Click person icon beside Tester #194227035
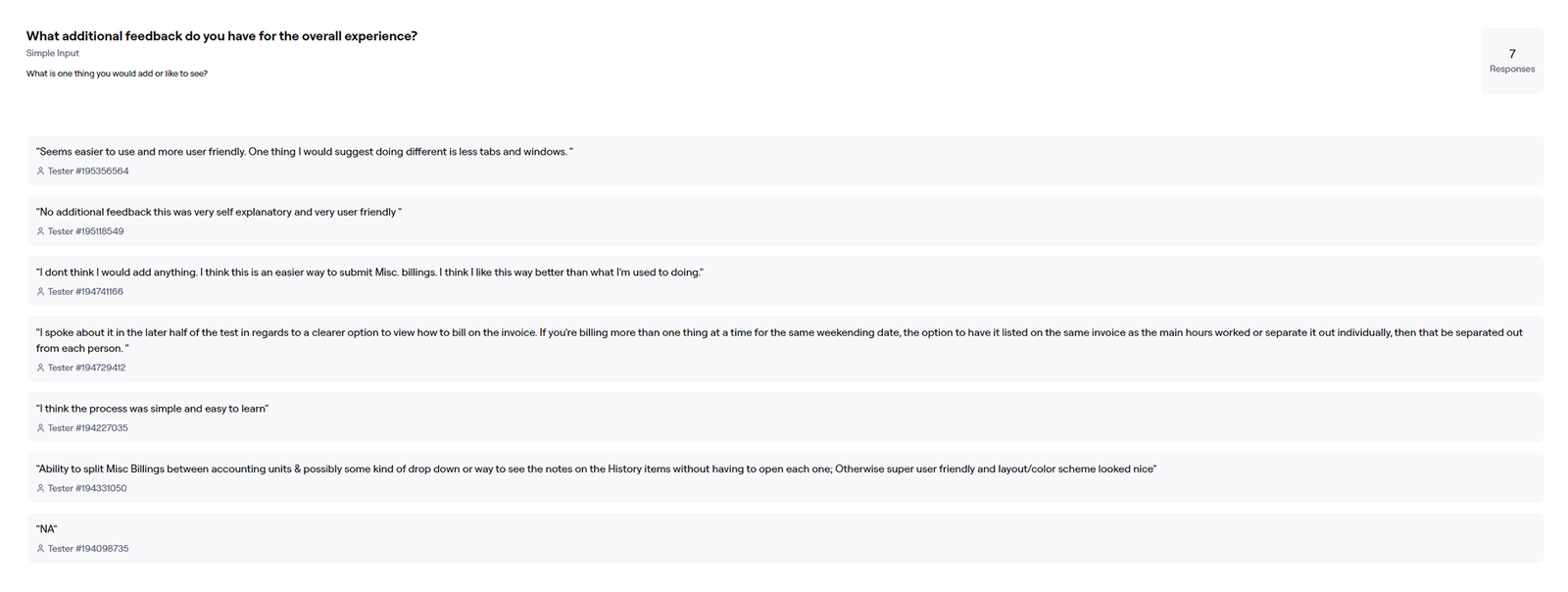This screenshot has height=592, width=1568. [x=40, y=428]
